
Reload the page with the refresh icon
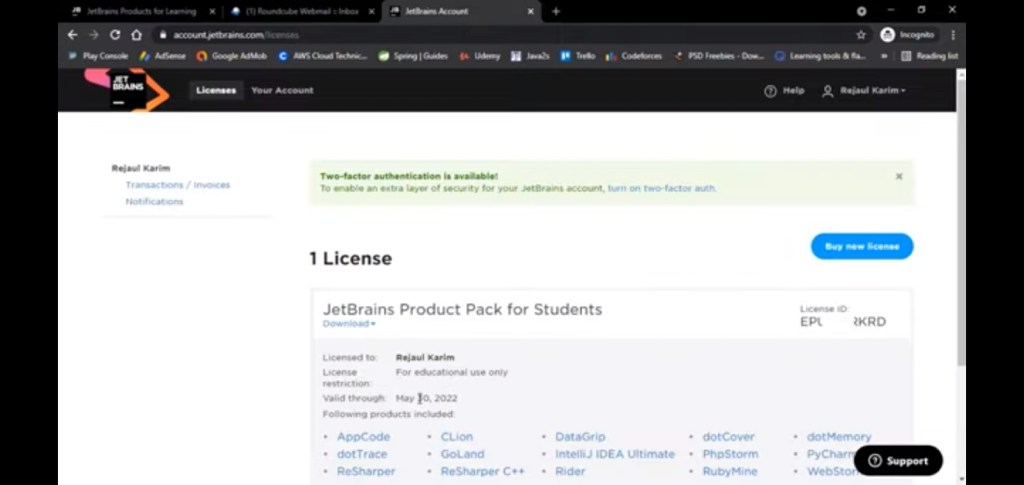[x=114, y=35]
